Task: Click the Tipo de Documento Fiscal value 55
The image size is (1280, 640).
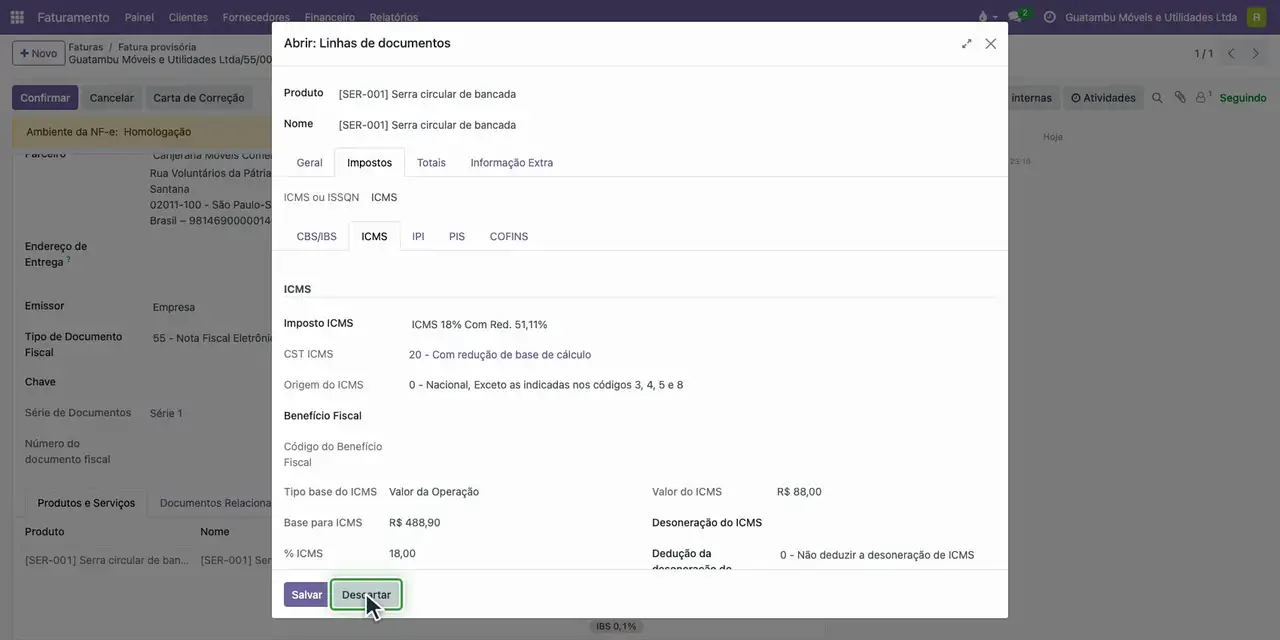Action: pos(212,339)
